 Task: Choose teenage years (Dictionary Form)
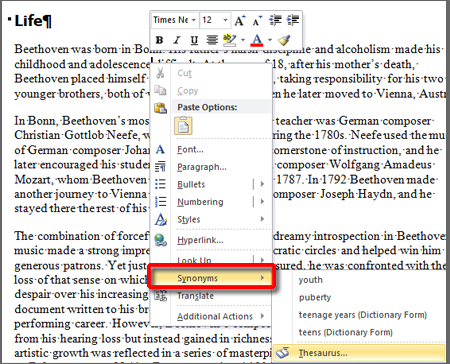click(363, 315)
